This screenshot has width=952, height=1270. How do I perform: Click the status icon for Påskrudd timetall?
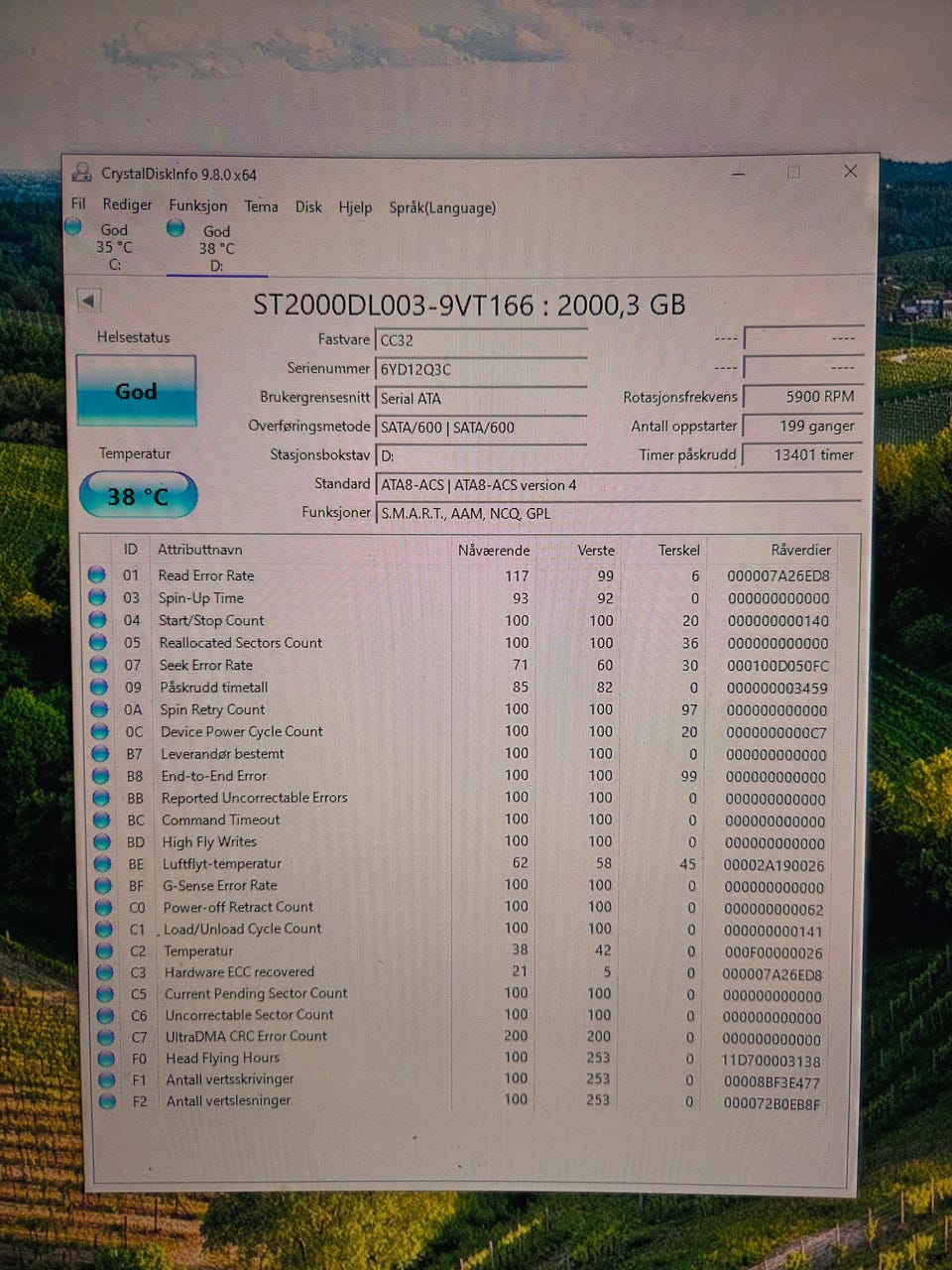[x=98, y=687]
